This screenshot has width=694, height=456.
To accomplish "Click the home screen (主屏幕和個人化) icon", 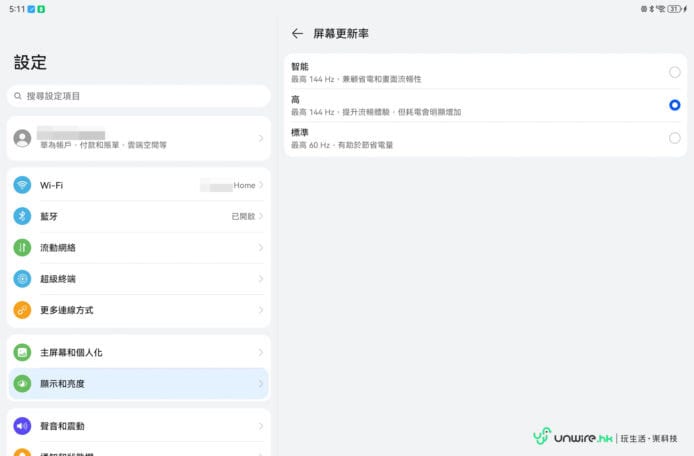I will (x=22, y=353).
